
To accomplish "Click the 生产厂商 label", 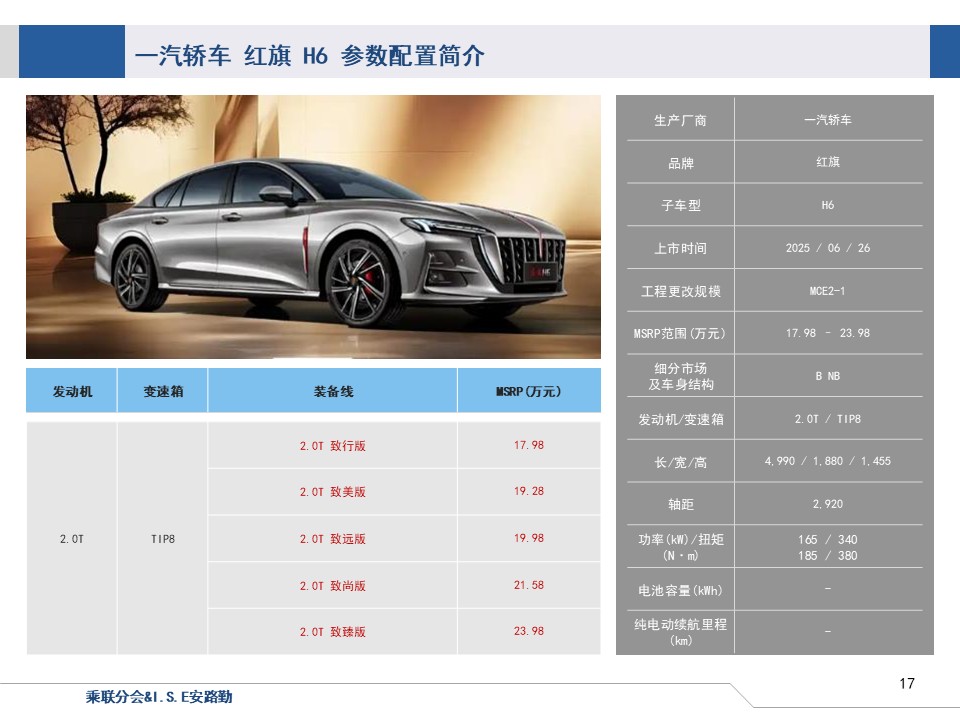I will click(680, 121).
